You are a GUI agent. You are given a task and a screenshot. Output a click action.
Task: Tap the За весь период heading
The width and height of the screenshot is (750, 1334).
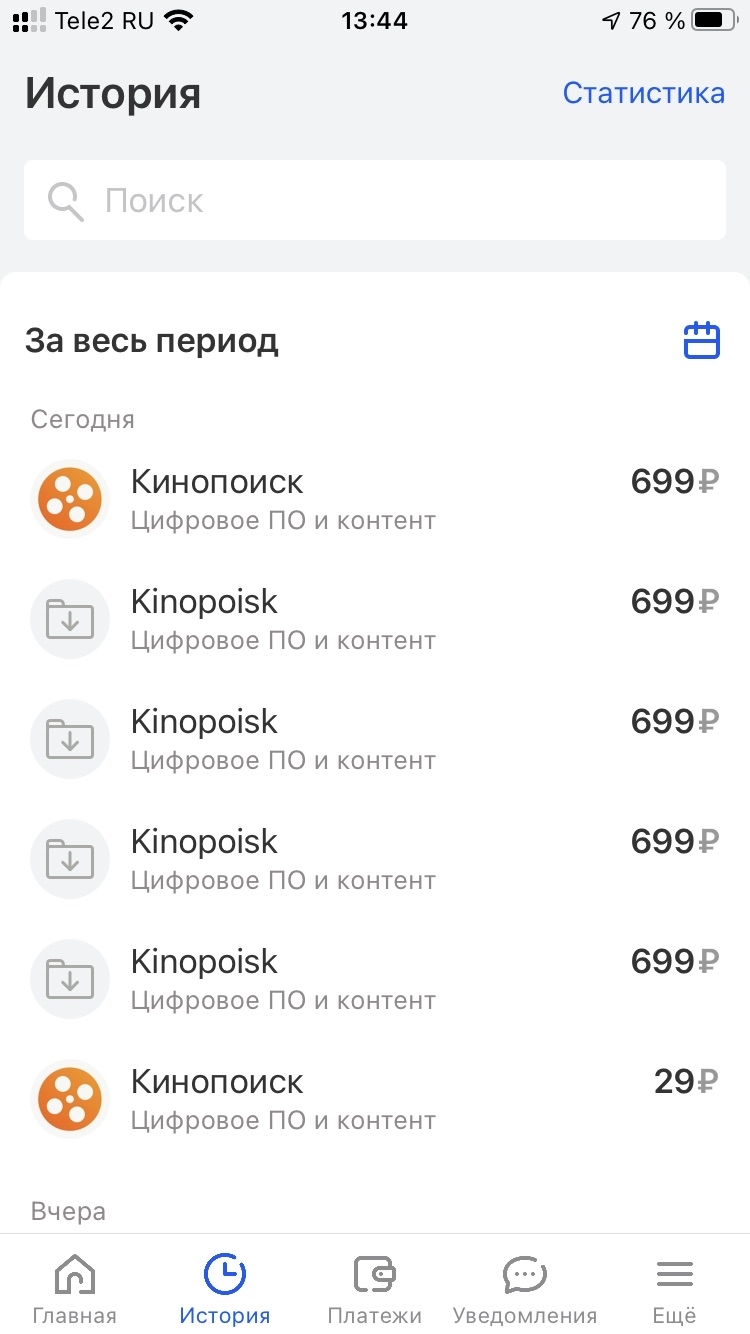(x=152, y=342)
